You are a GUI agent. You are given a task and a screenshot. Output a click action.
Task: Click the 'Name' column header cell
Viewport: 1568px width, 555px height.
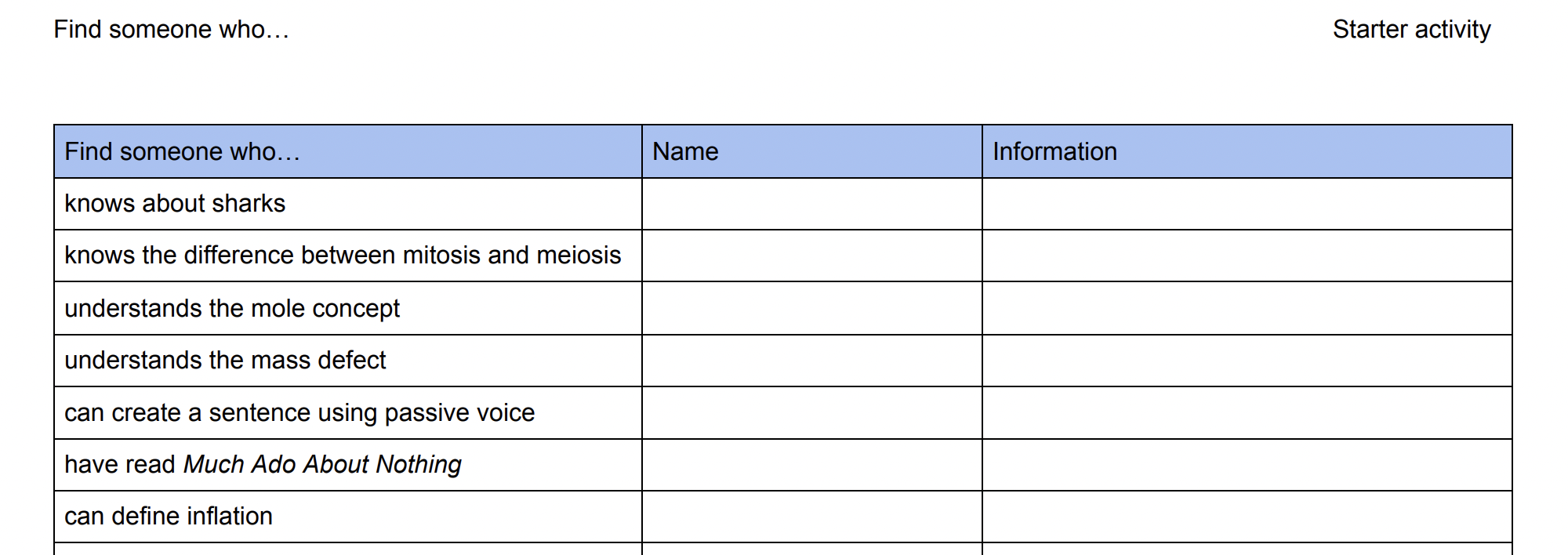(811, 151)
